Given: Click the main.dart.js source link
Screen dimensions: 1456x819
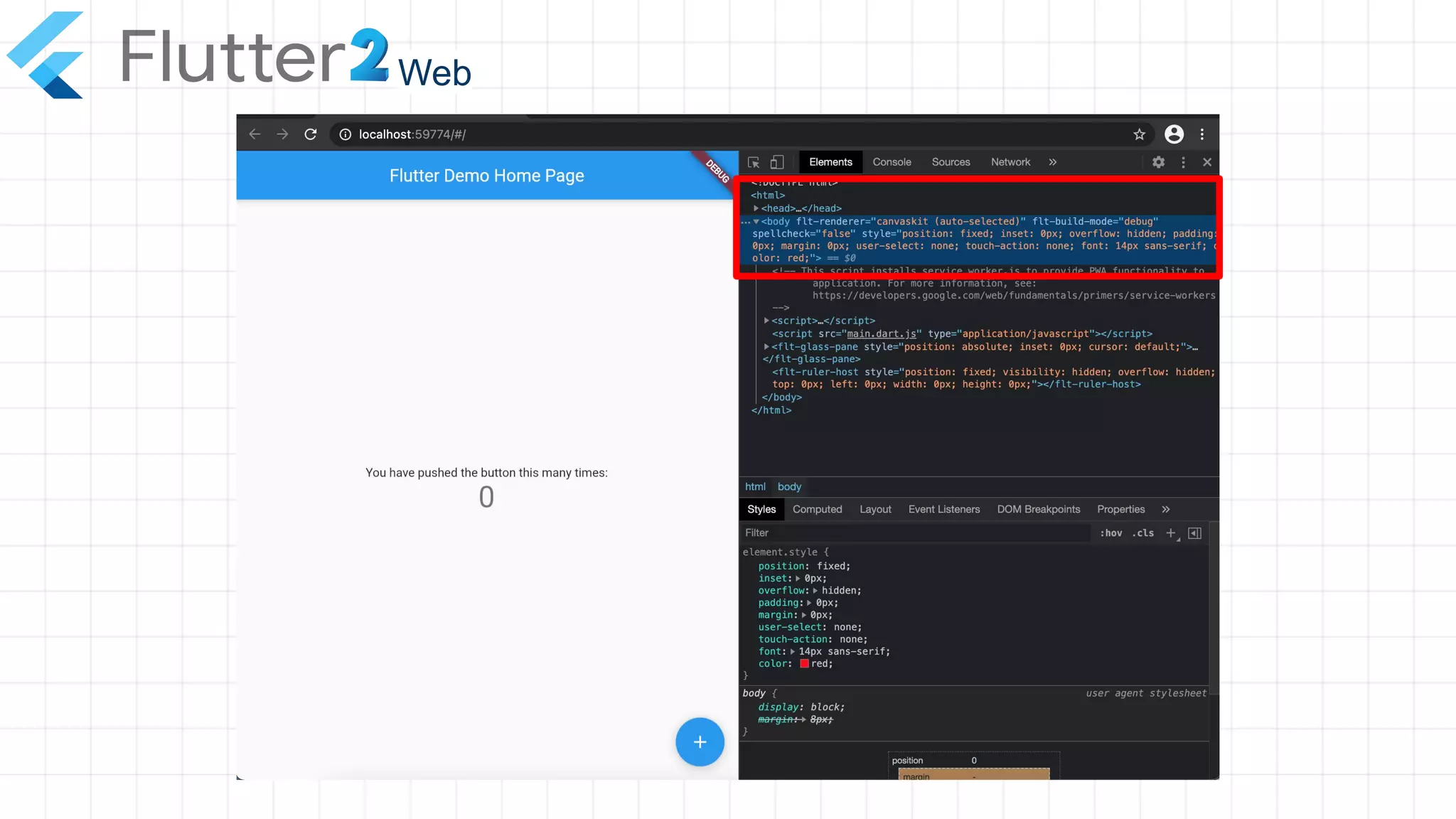Looking at the screenshot, I should tap(881, 334).
